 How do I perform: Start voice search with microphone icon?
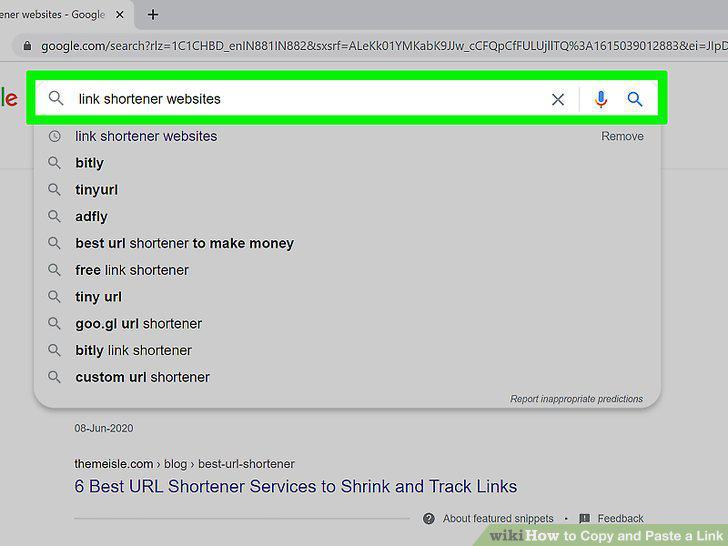[601, 99]
